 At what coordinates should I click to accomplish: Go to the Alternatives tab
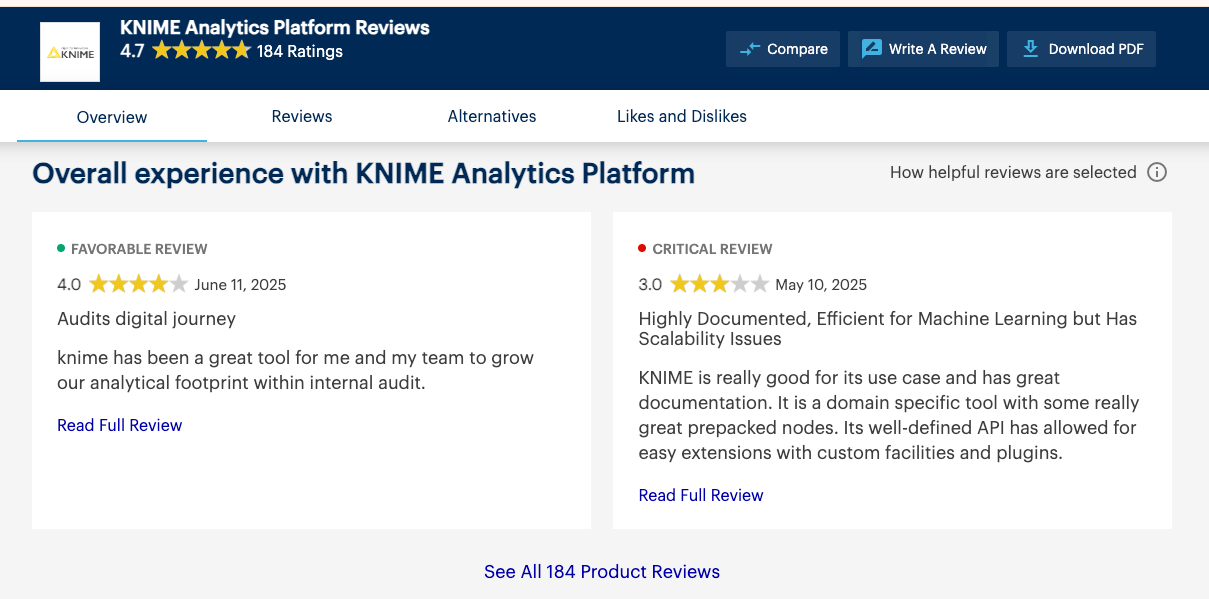pos(492,116)
